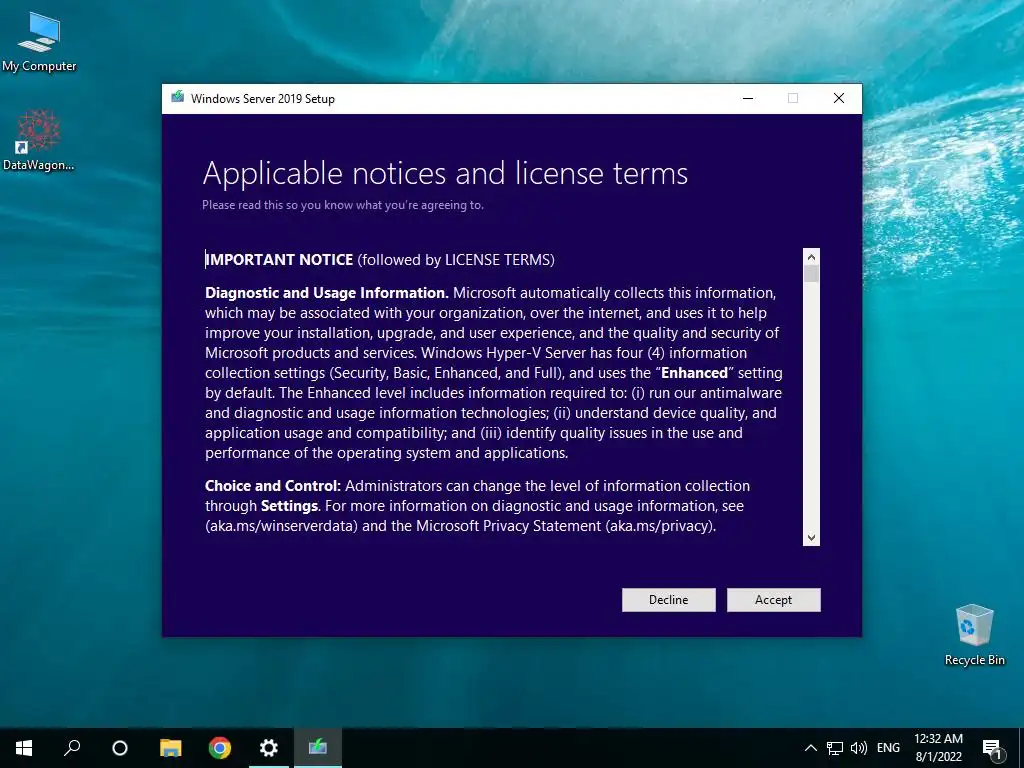Click '(aka.ms/privacy)' text
Image resolution: width=1024 pixels, height=768 pixels.
pyautogui.click(x=659, y=526)
